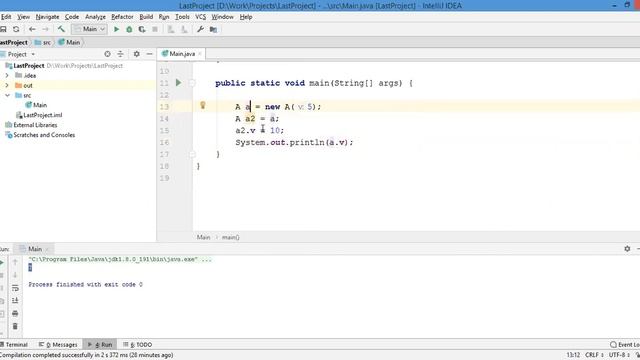Click the Synchronize refresh icon
This screenshot has height=360, width=640.
[x=16, y=29]
